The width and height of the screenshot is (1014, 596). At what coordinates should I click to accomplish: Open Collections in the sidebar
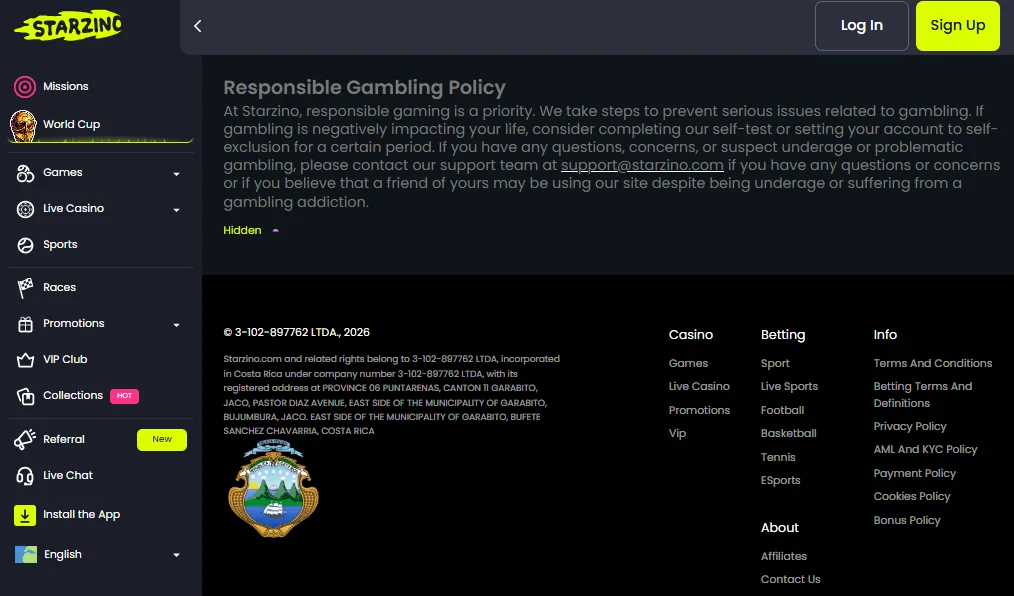point(73,395)
